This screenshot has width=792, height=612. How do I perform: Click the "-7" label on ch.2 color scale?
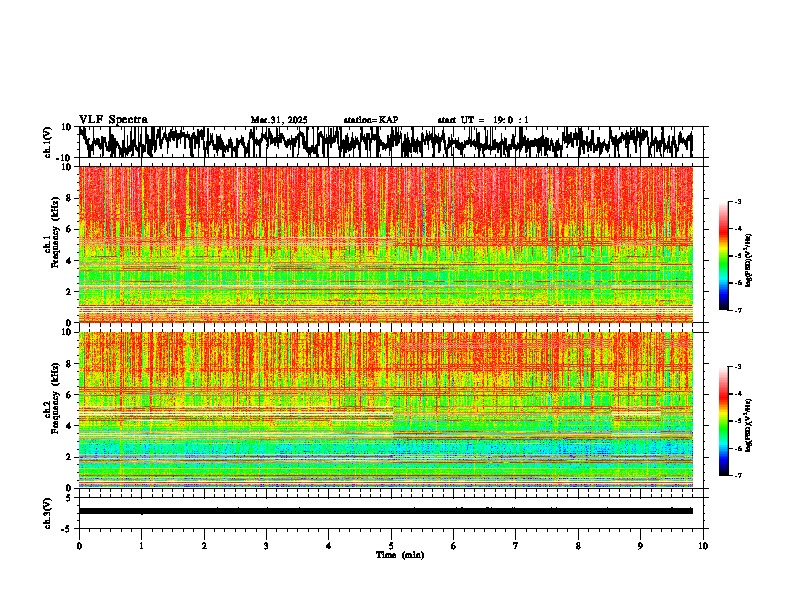point(737,475)
